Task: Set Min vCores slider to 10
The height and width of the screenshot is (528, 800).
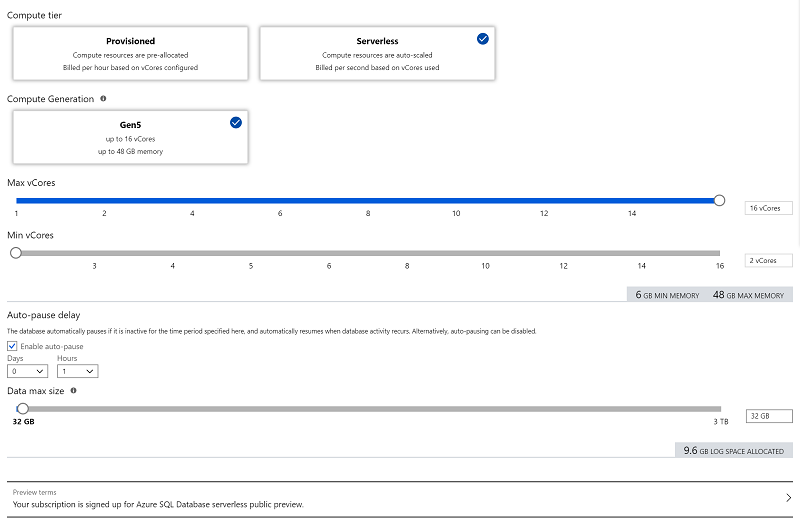Action: tap(485, 253)
